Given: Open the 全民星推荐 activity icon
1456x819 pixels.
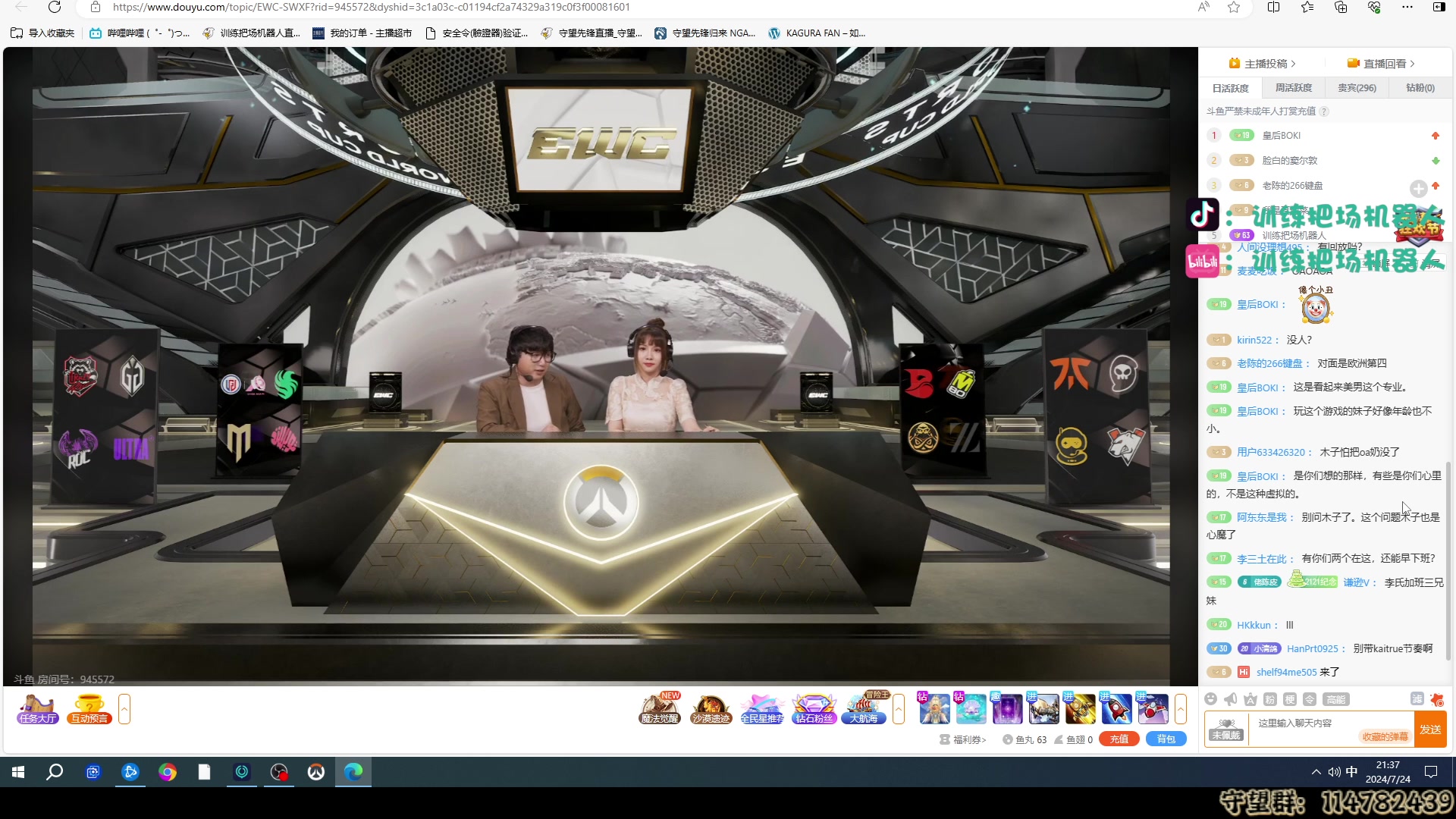Looking at the screenshot, I should pos(762,709).
